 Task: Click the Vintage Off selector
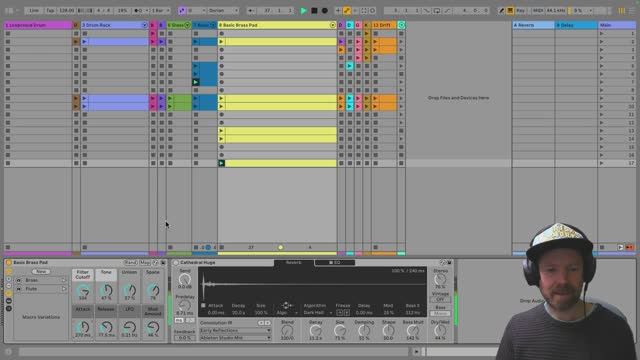pos(440,299)
